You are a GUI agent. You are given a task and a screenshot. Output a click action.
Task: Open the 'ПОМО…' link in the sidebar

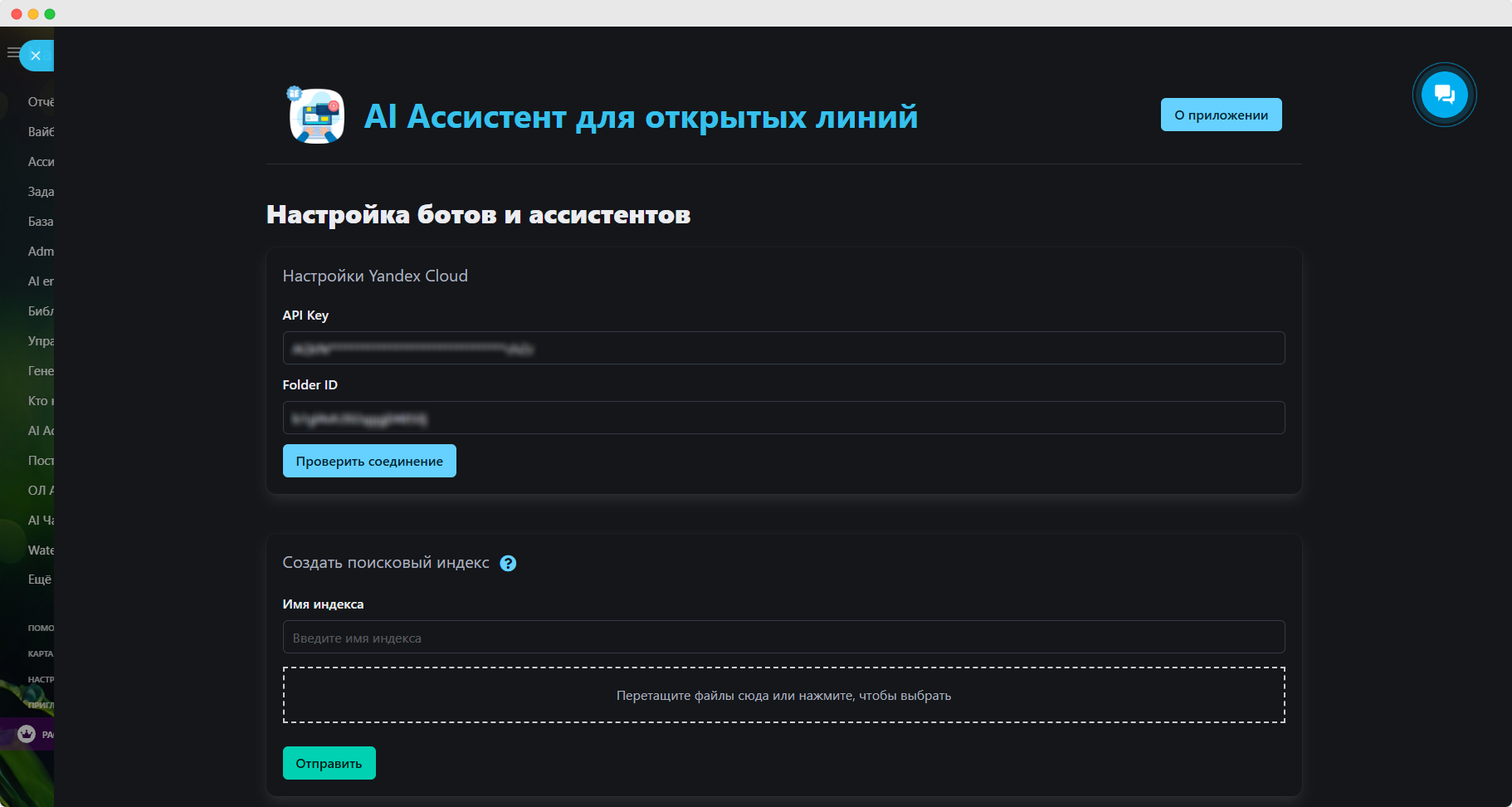(41, 628)
